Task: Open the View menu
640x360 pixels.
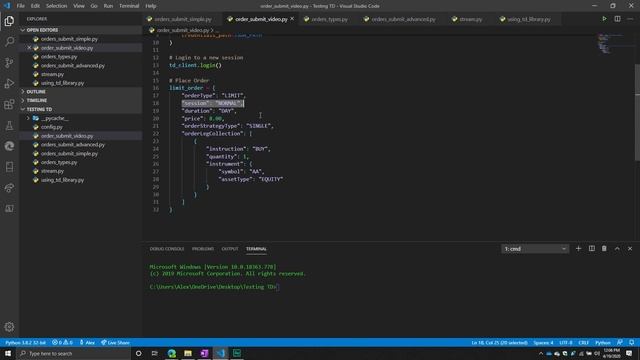Action: pyautogui.click(x=79, y=6)
